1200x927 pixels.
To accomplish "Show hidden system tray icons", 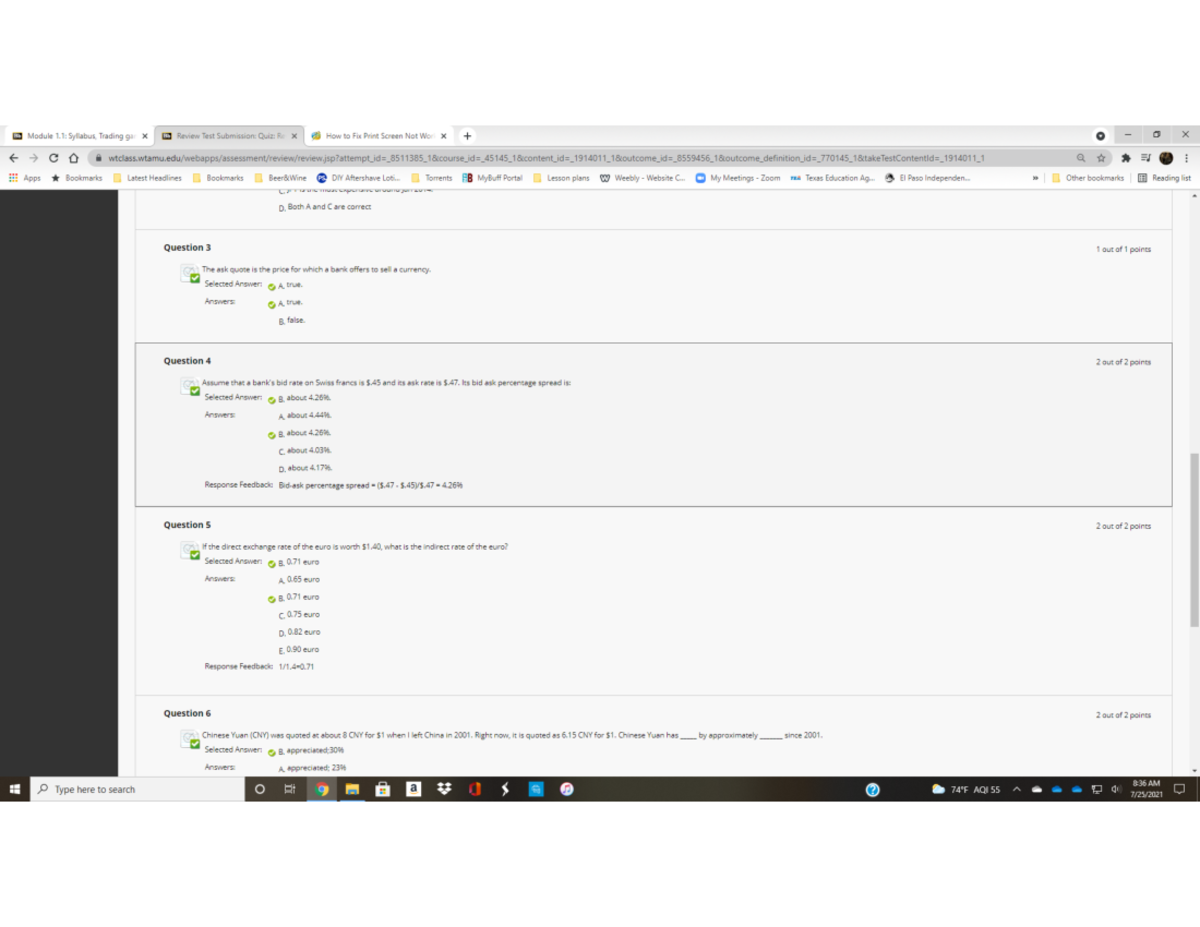I will pos(1017,789).
